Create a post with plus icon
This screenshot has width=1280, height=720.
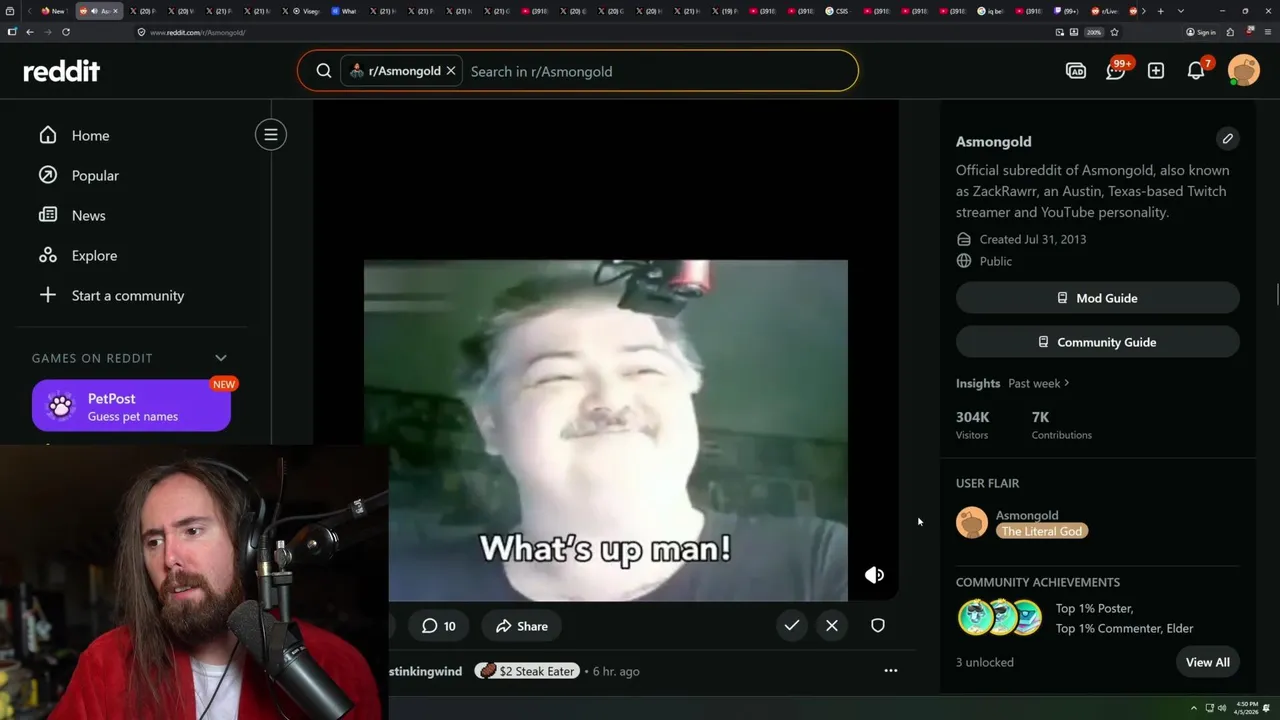click(1156, 71)
